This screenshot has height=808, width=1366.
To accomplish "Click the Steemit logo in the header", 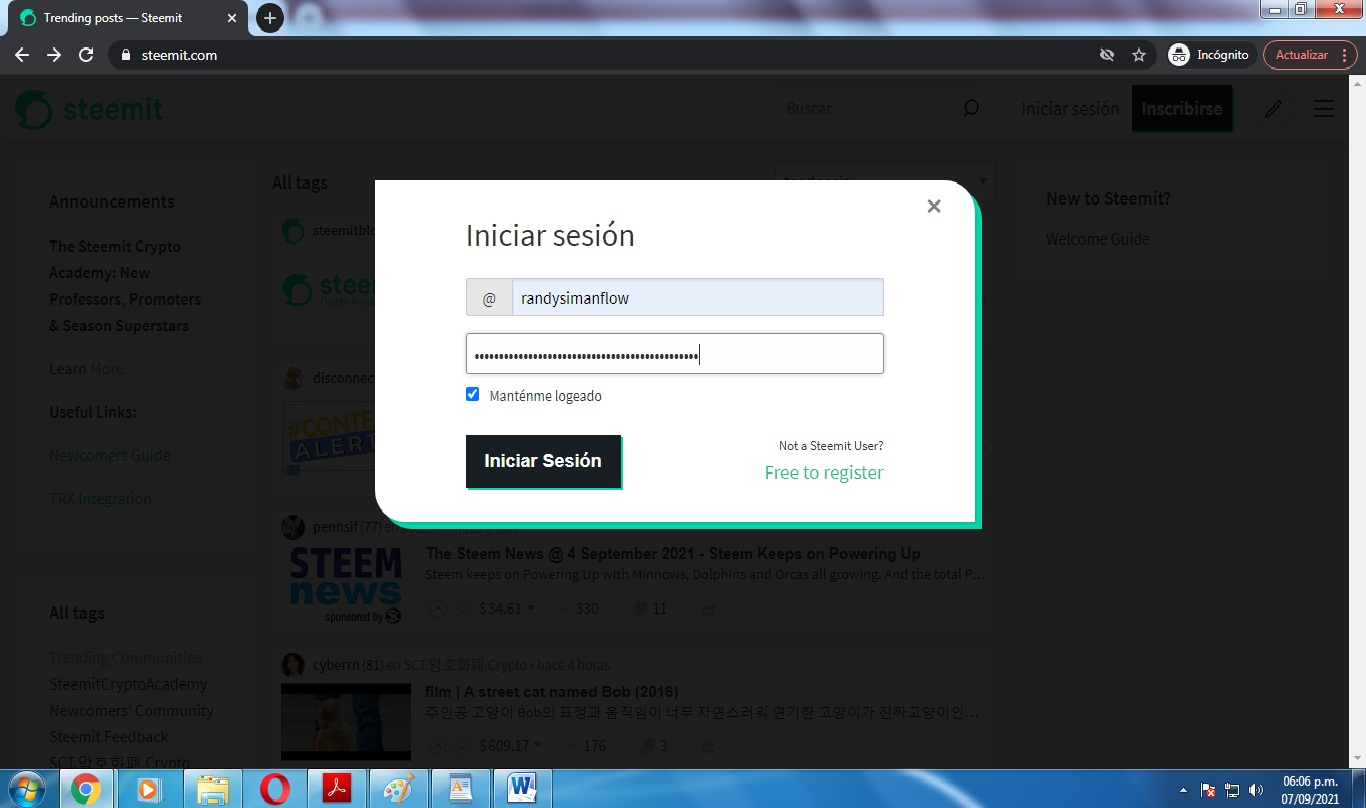I will 89,109.
